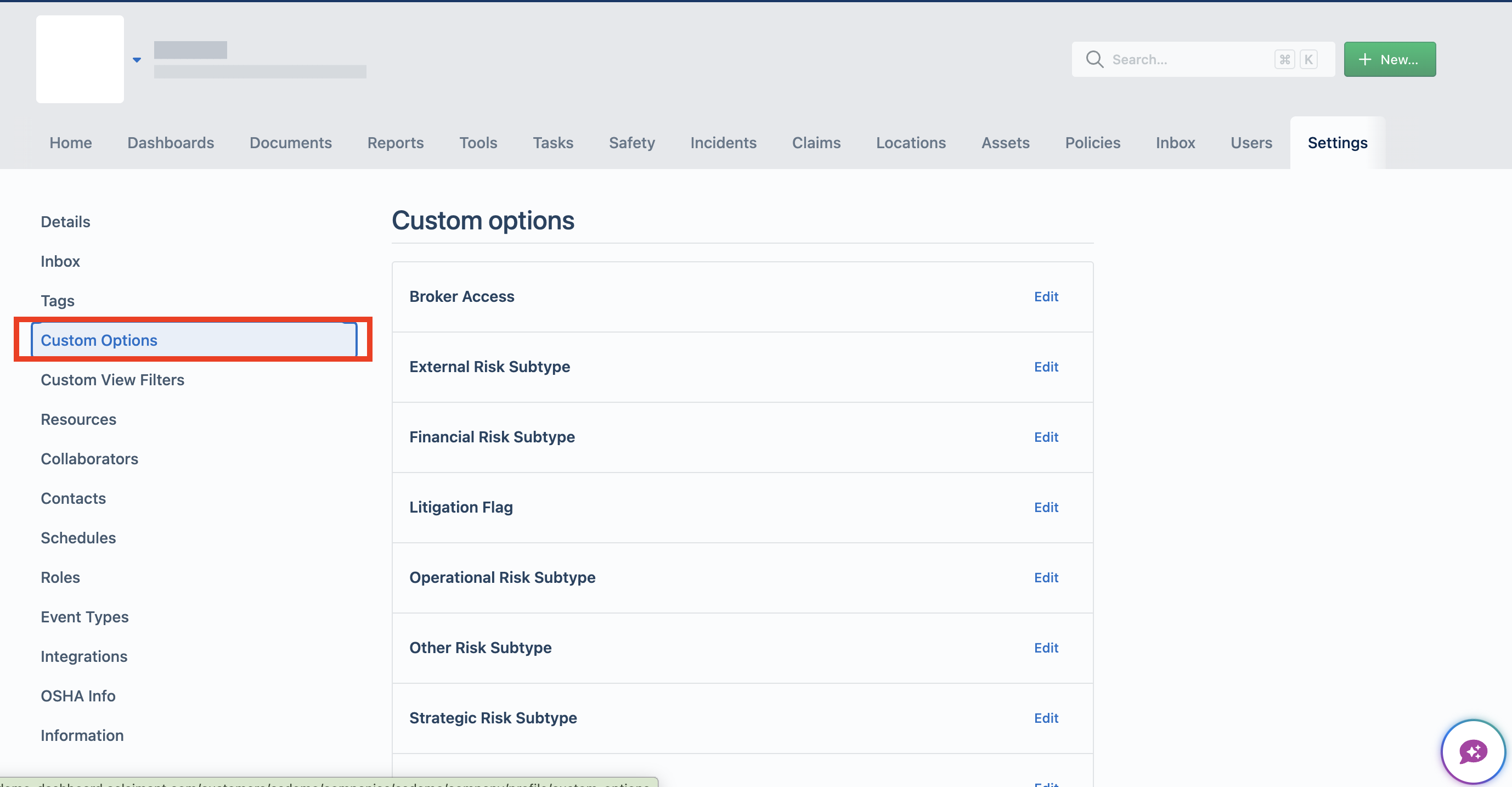
Task: Go to the Safety tab
Action: 631,143
